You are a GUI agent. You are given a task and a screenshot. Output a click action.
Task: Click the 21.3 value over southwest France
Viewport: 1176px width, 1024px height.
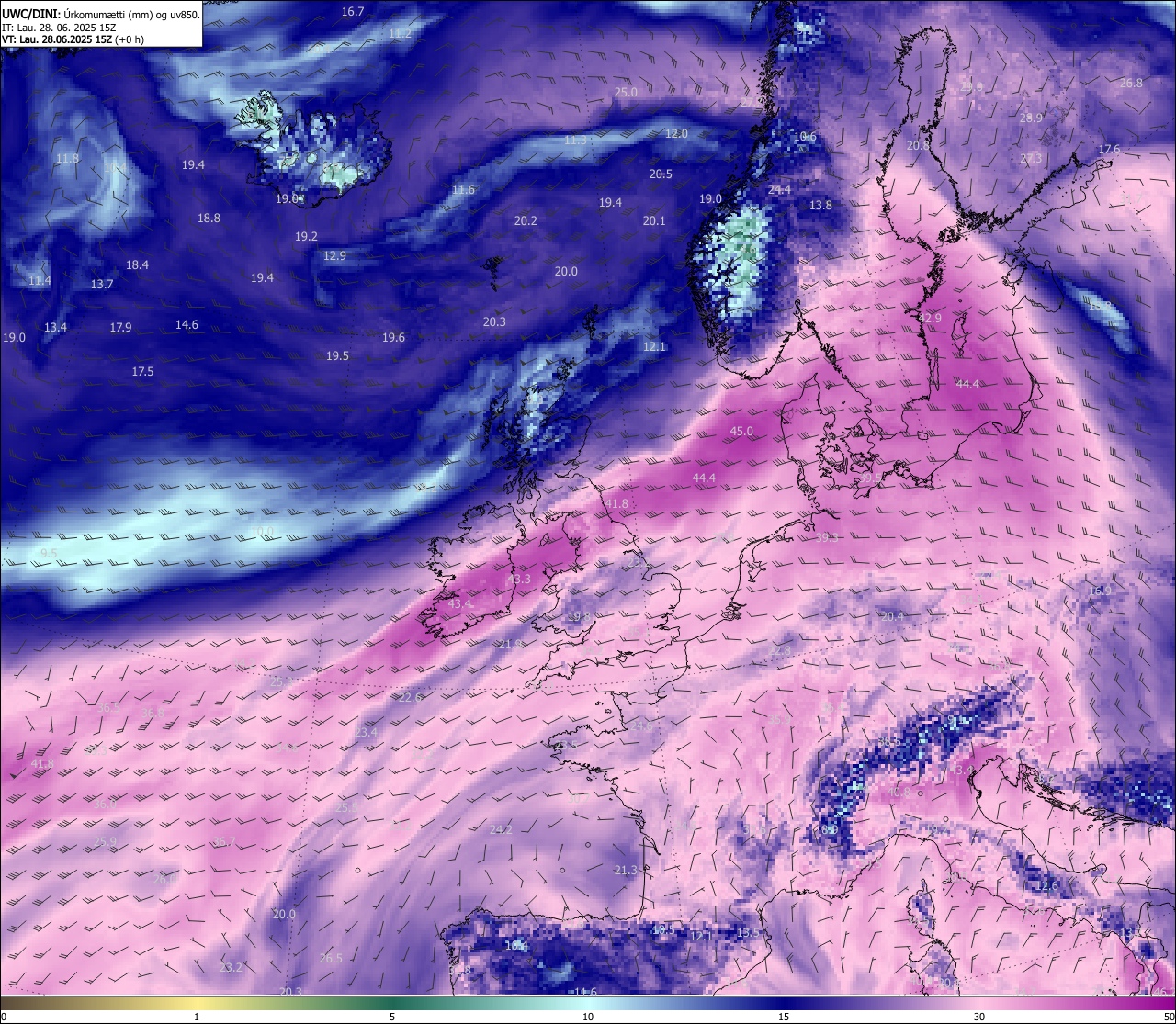[x=626, y=870]
